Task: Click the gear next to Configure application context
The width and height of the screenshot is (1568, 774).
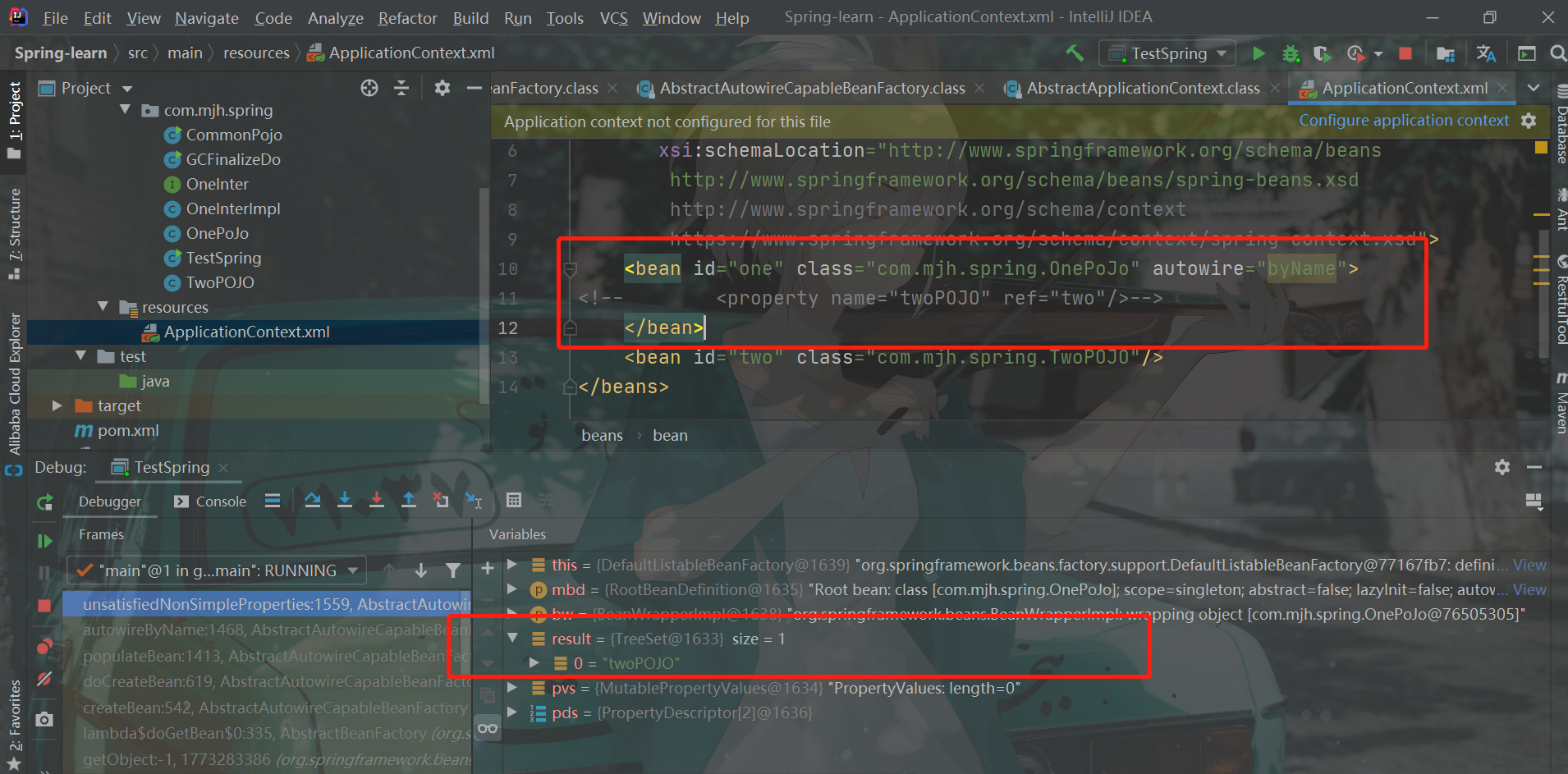Action: (x=1529, y=121)
